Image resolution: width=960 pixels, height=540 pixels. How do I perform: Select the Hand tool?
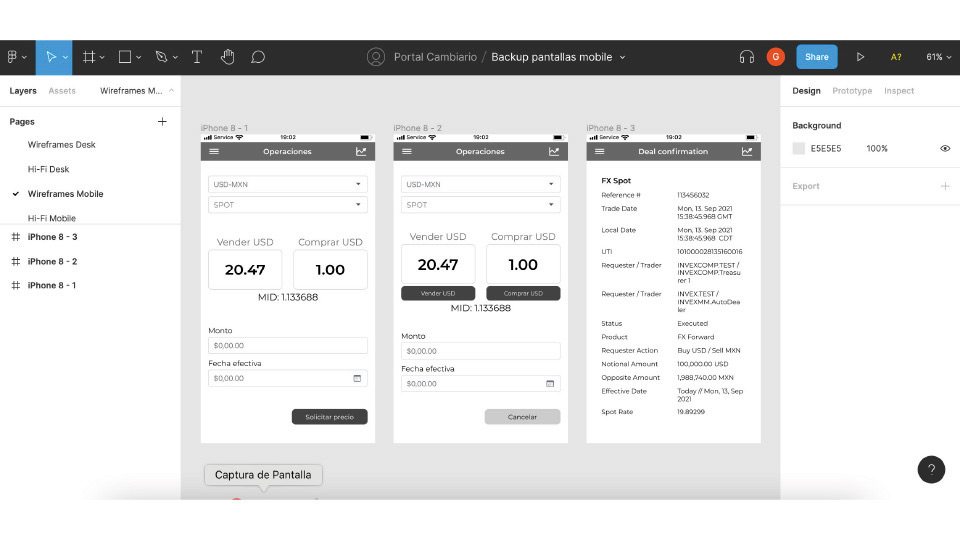(227, 57)
